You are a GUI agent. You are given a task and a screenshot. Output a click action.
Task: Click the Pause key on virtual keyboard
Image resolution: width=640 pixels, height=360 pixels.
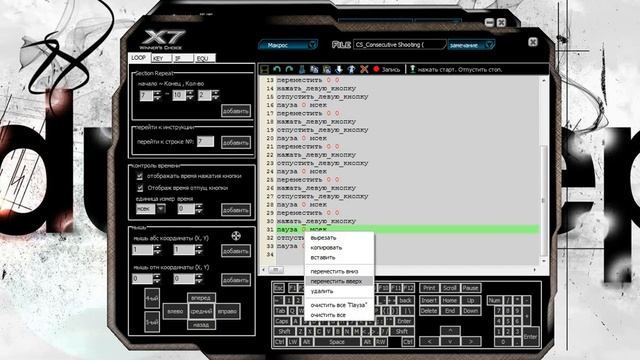point(470,288)
